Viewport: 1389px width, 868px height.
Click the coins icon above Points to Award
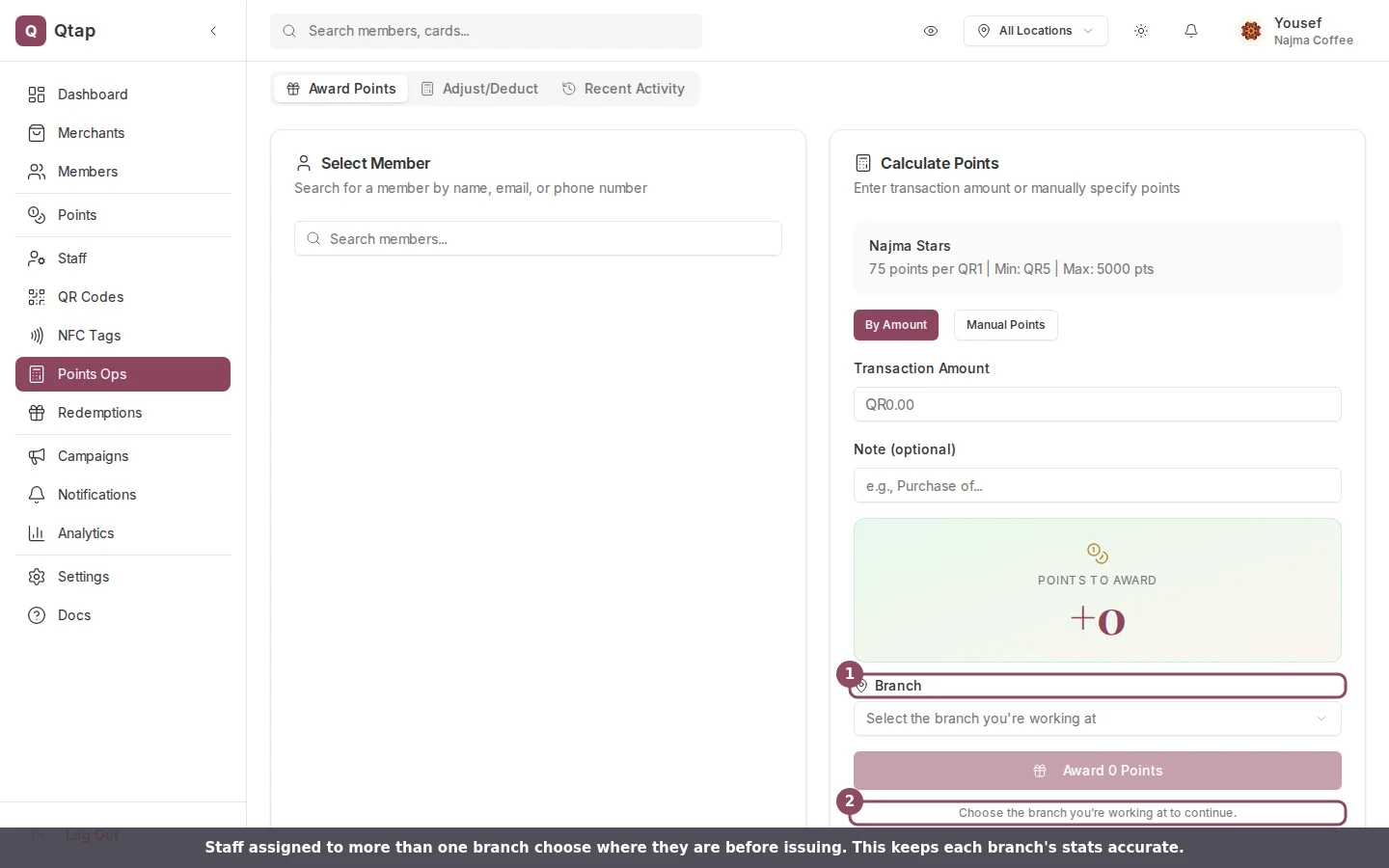coord(1098,554)
